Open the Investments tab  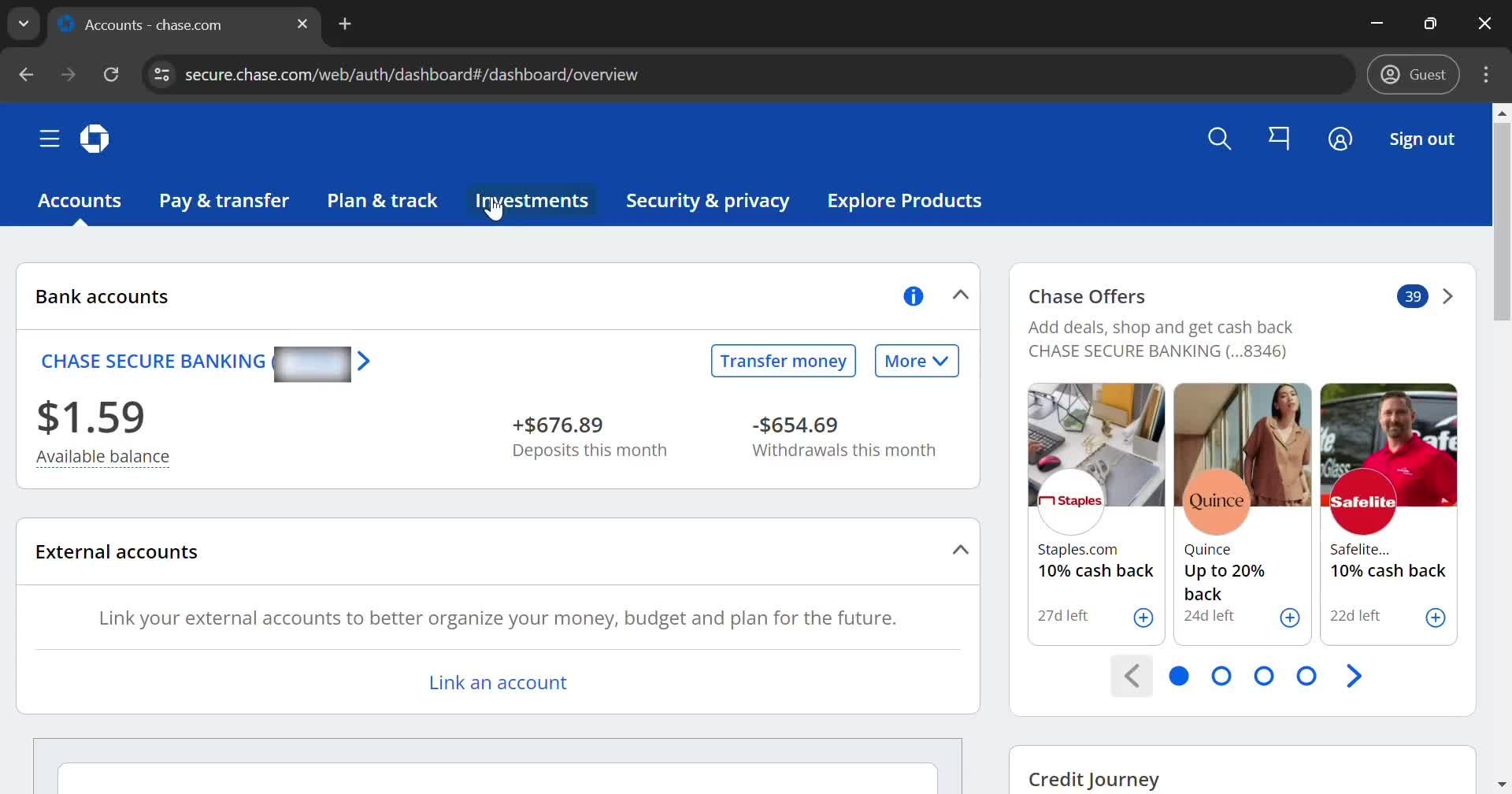click(x=532, y=201)
